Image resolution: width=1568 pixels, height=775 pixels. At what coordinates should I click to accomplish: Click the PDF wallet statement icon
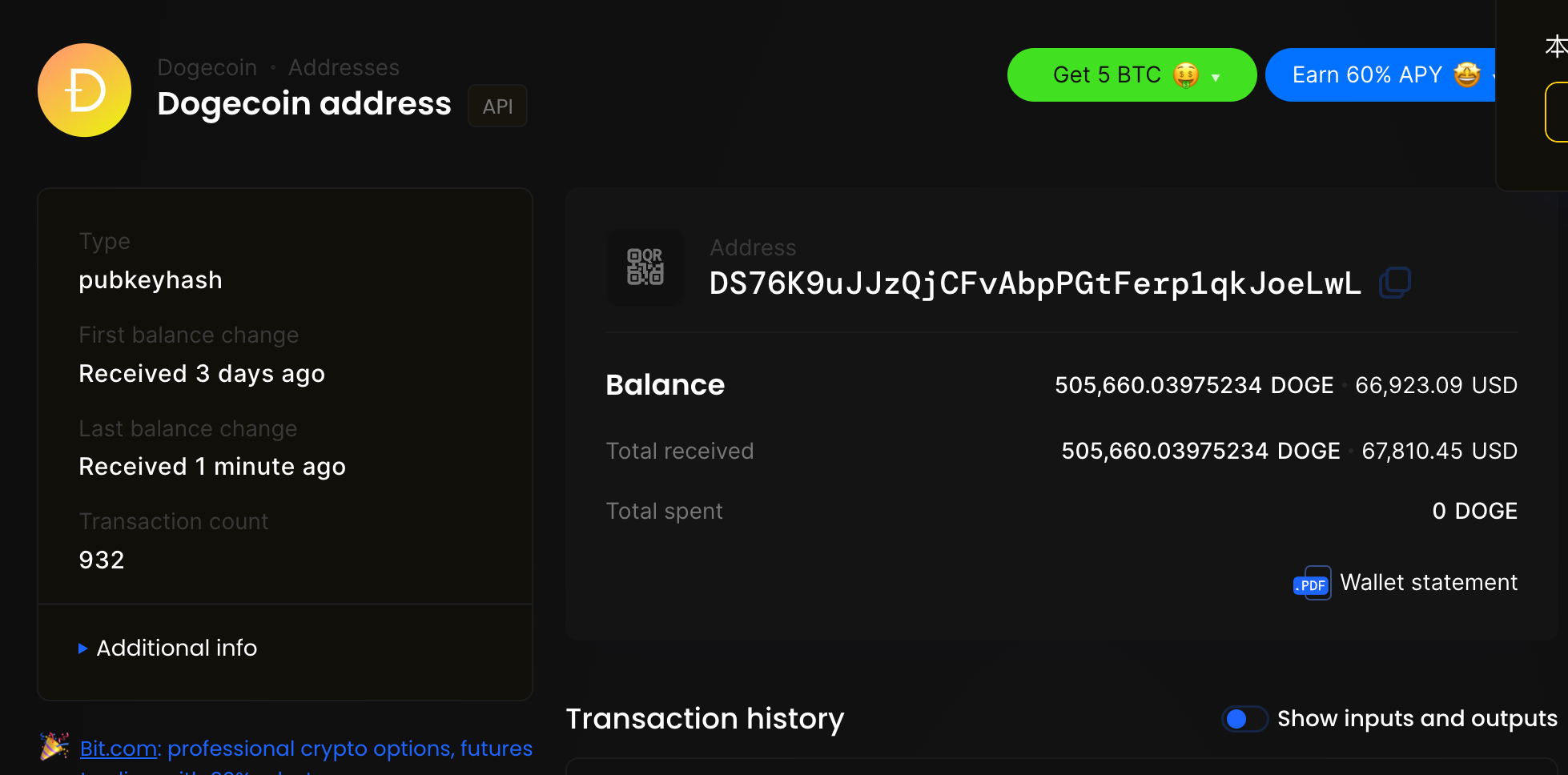1312,583
